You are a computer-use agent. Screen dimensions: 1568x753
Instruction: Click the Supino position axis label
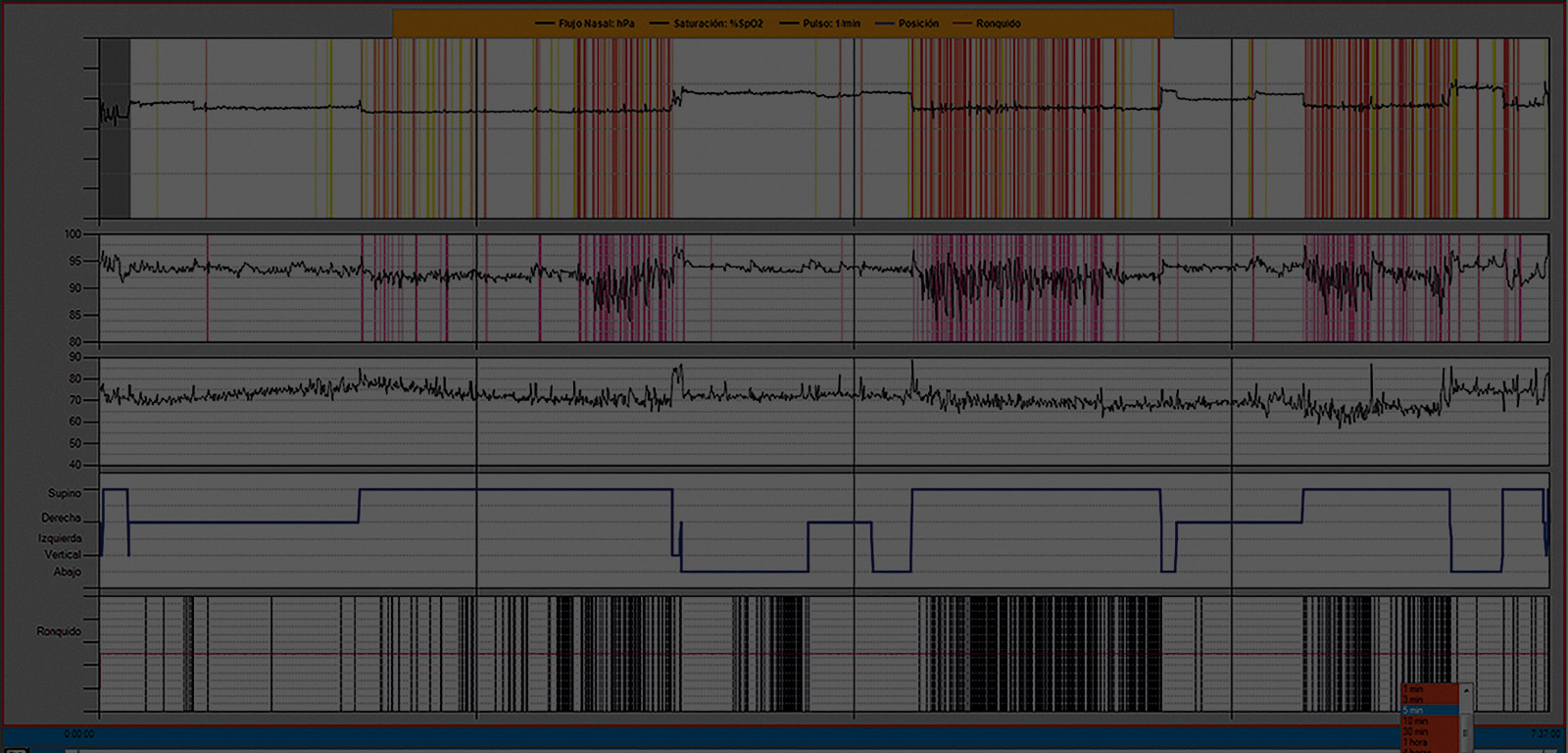65,493
